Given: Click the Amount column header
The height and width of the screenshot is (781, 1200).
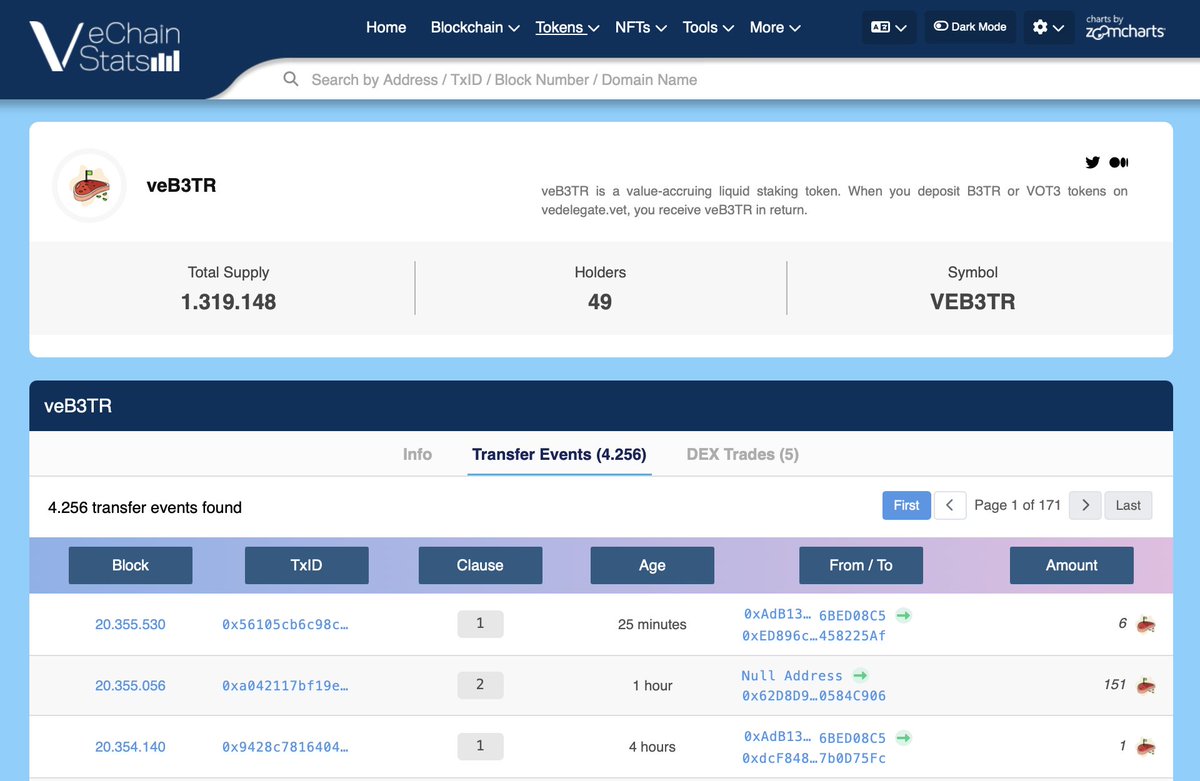Looking at the screenshot, I should 1071,565.
